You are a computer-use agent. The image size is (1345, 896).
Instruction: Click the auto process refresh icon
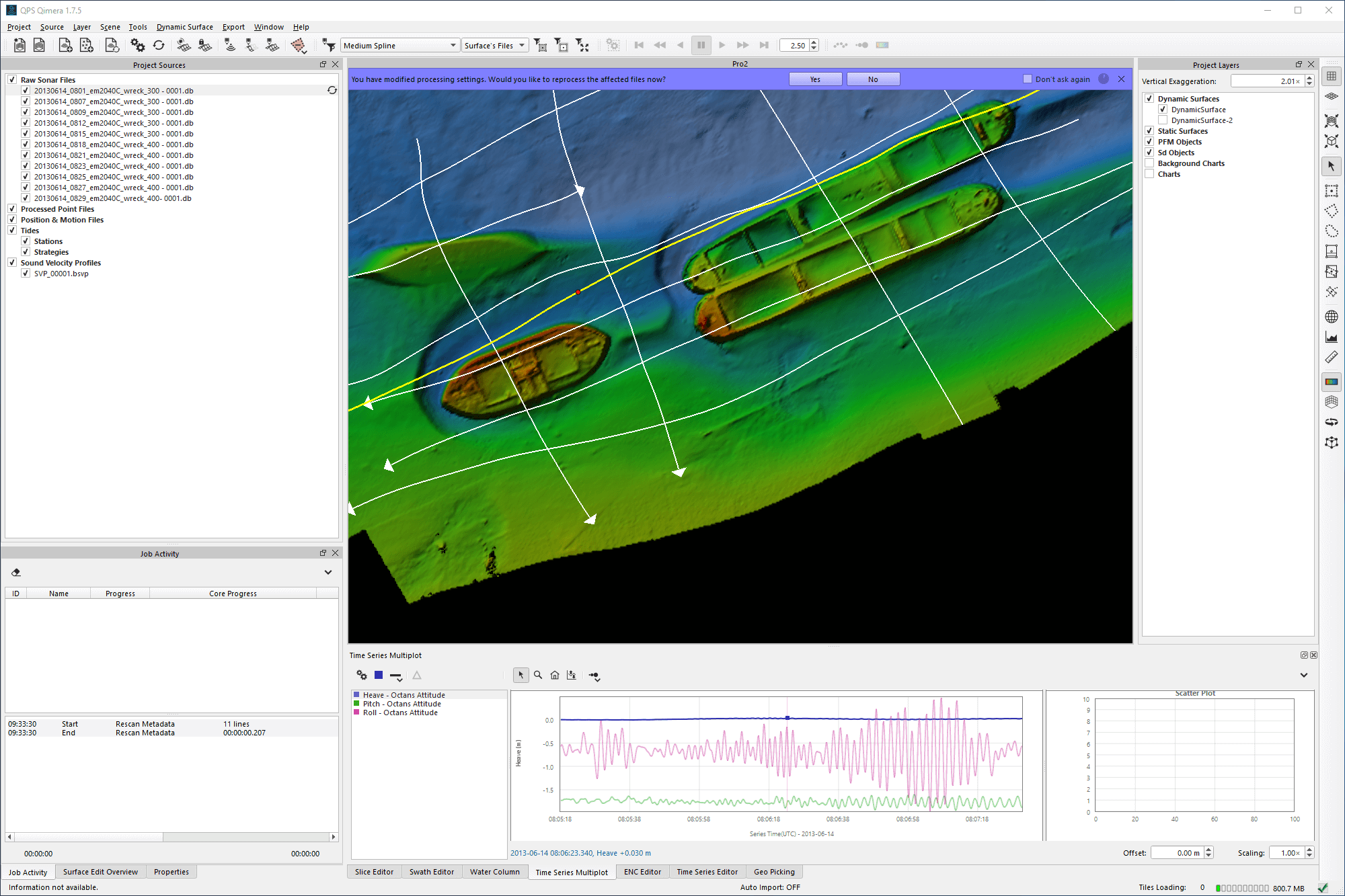coord(159,45)
